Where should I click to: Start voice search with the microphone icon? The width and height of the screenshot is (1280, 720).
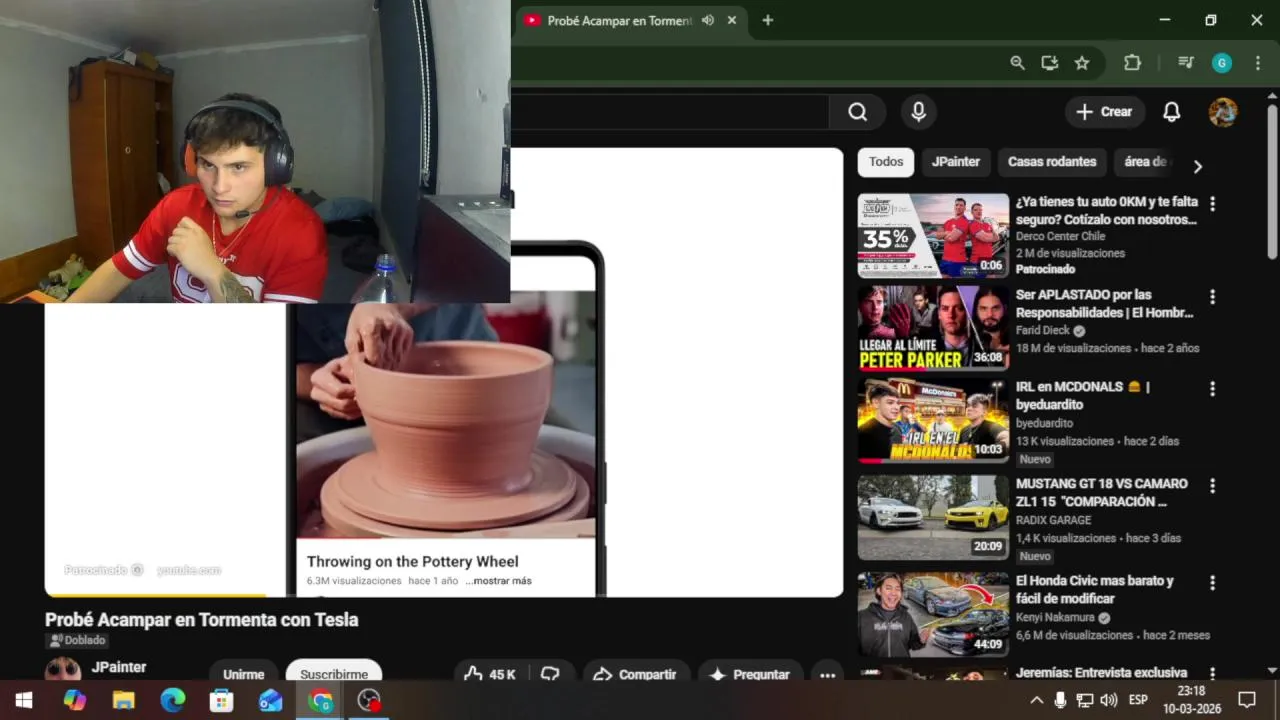[918, 112]
